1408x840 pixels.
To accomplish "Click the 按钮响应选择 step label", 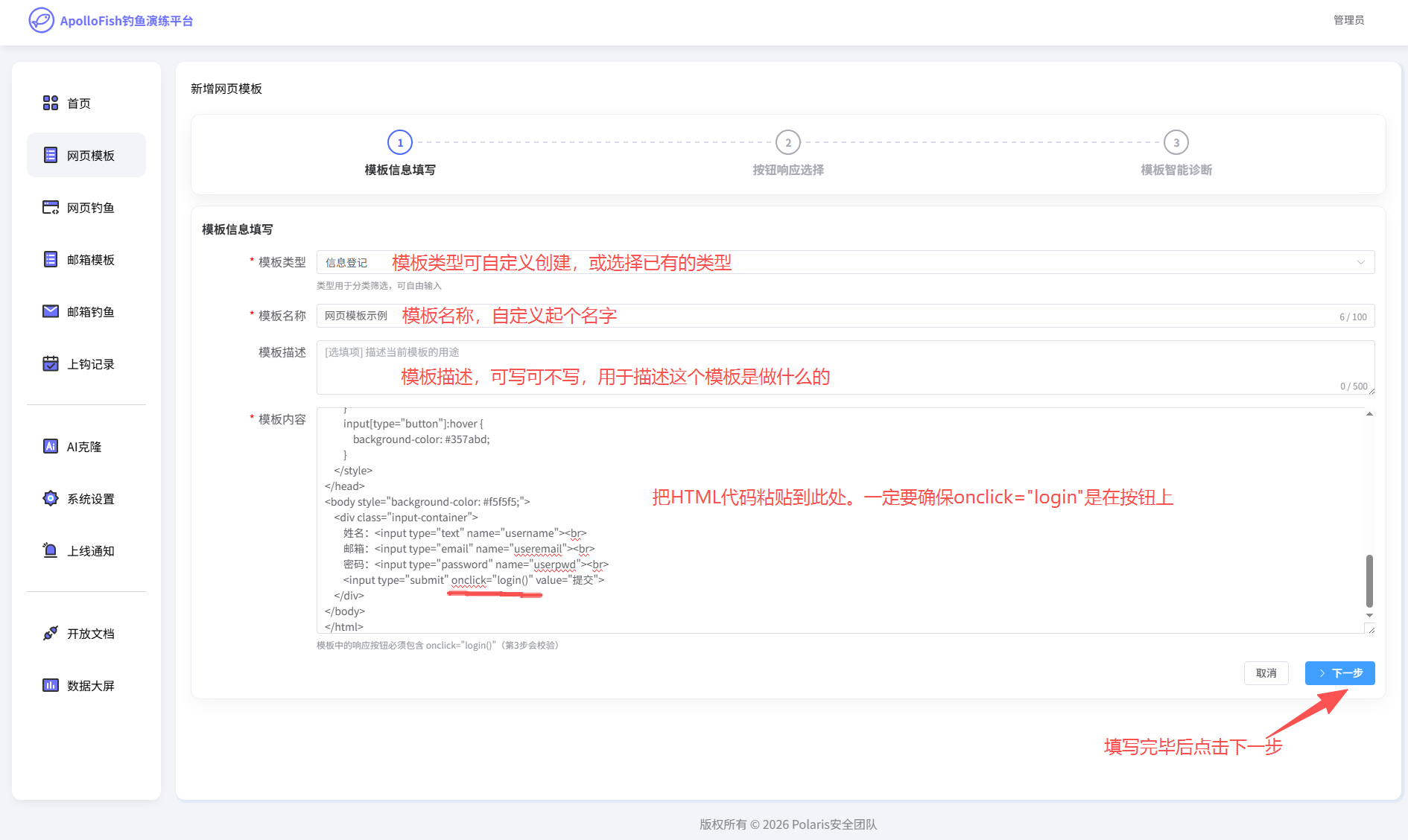I will pos(788,170).
